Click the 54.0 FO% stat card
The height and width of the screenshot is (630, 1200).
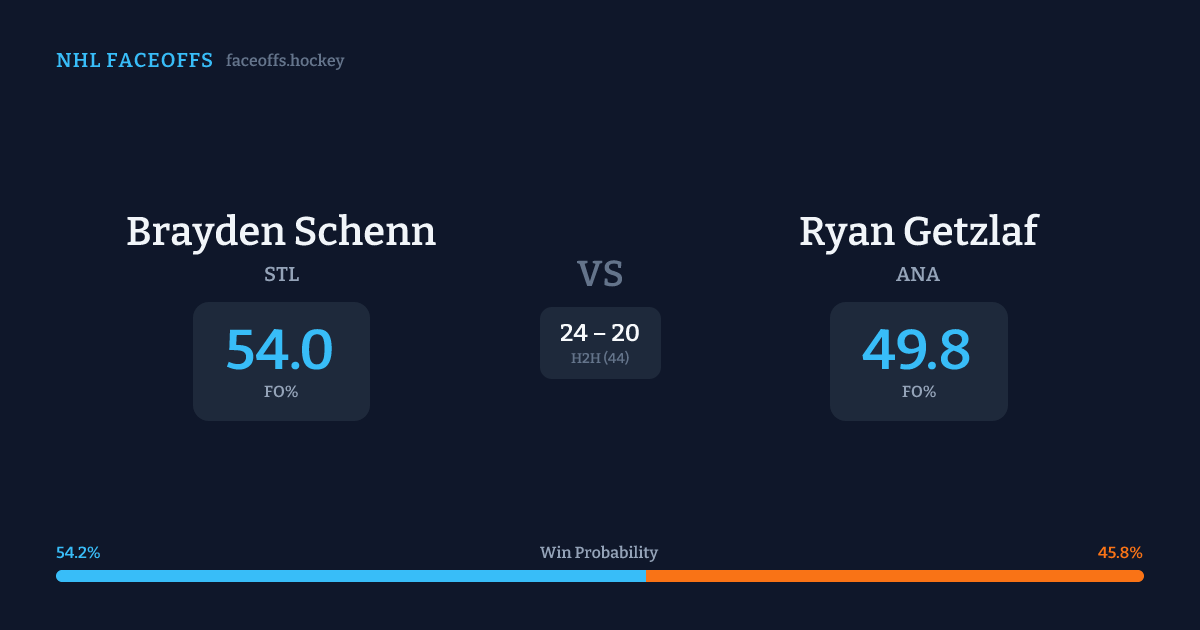coord(281,361)
